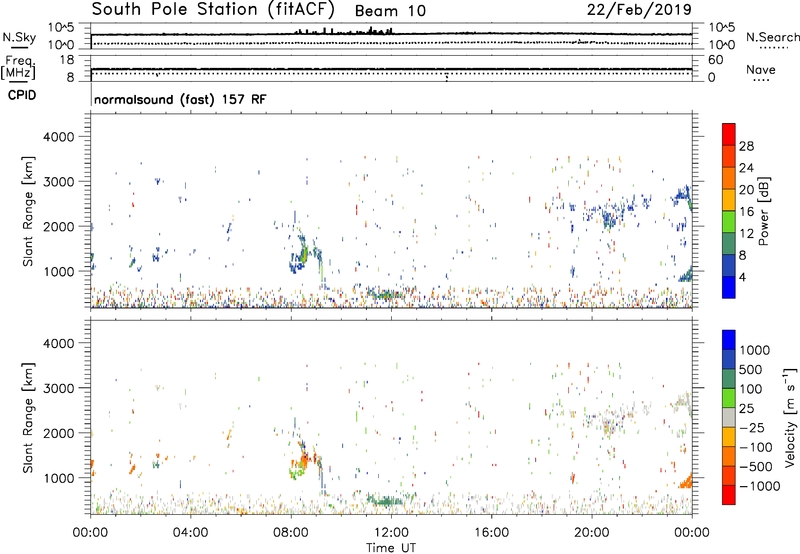800x554 pixels.
Task: Click the "04:00" time tick label
Action: [x=190, y=533]
